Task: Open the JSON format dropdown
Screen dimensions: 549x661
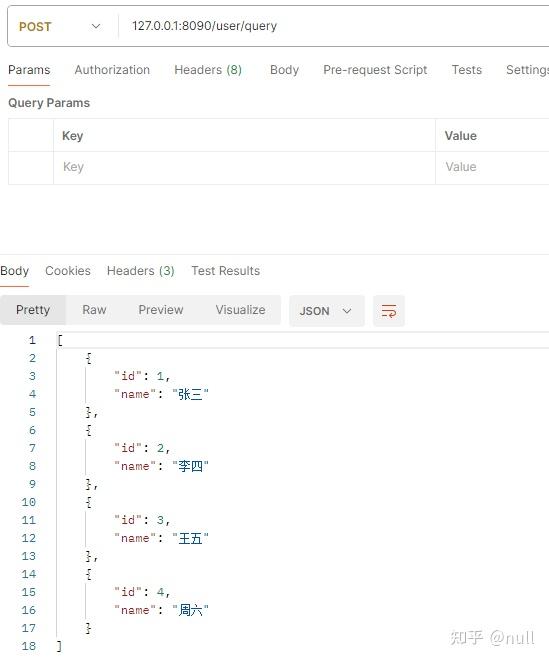Action: [326, 311]
